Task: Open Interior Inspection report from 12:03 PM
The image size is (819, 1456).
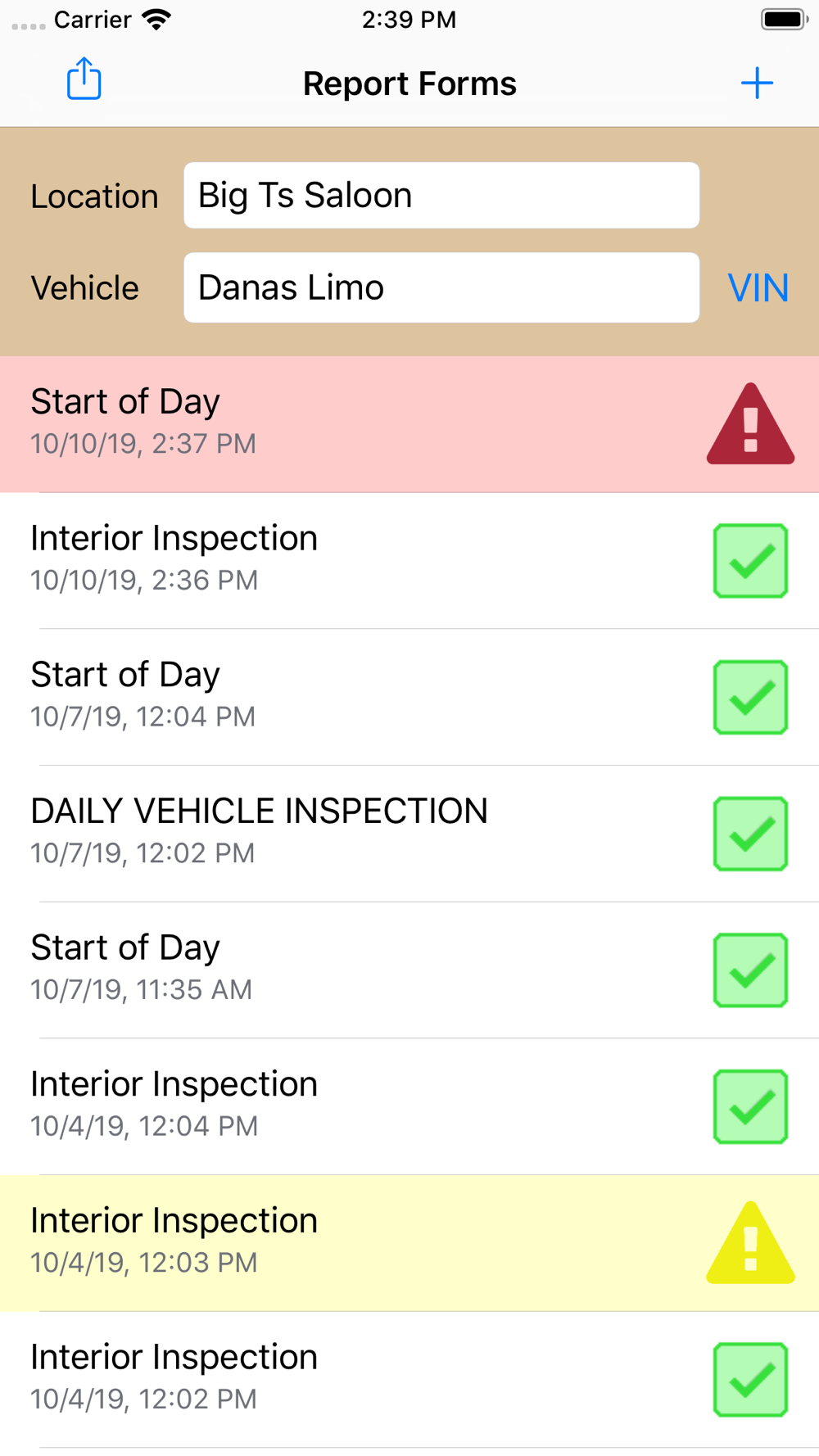Action: [328, 1242]
